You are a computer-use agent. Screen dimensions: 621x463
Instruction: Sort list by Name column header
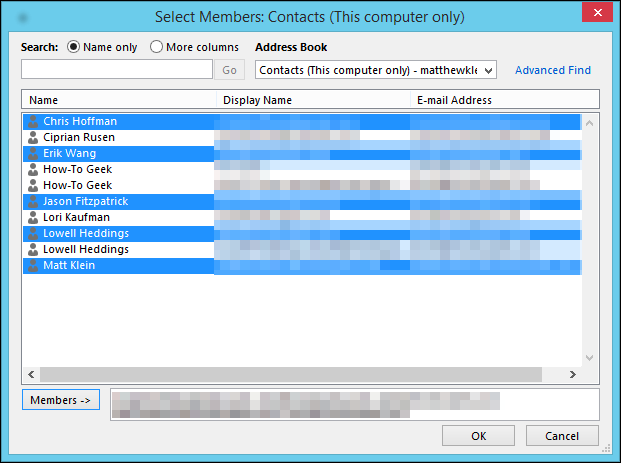[118, 100]
